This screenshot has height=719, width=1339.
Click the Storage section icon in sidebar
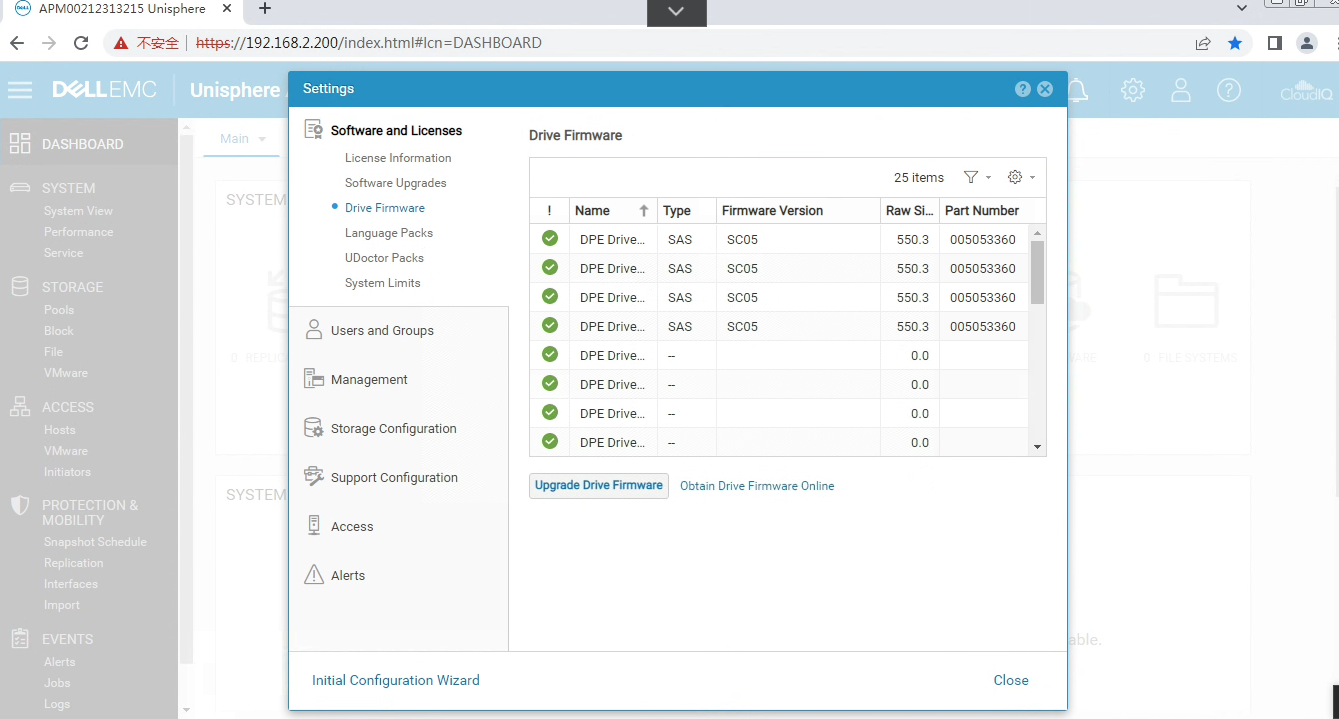coord(20,287)
